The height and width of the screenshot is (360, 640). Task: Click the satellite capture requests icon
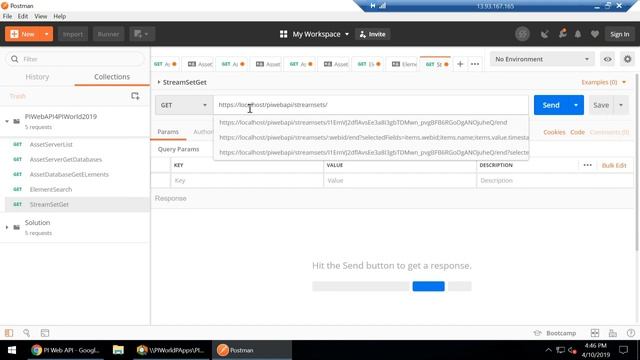[x=544, y=34]
